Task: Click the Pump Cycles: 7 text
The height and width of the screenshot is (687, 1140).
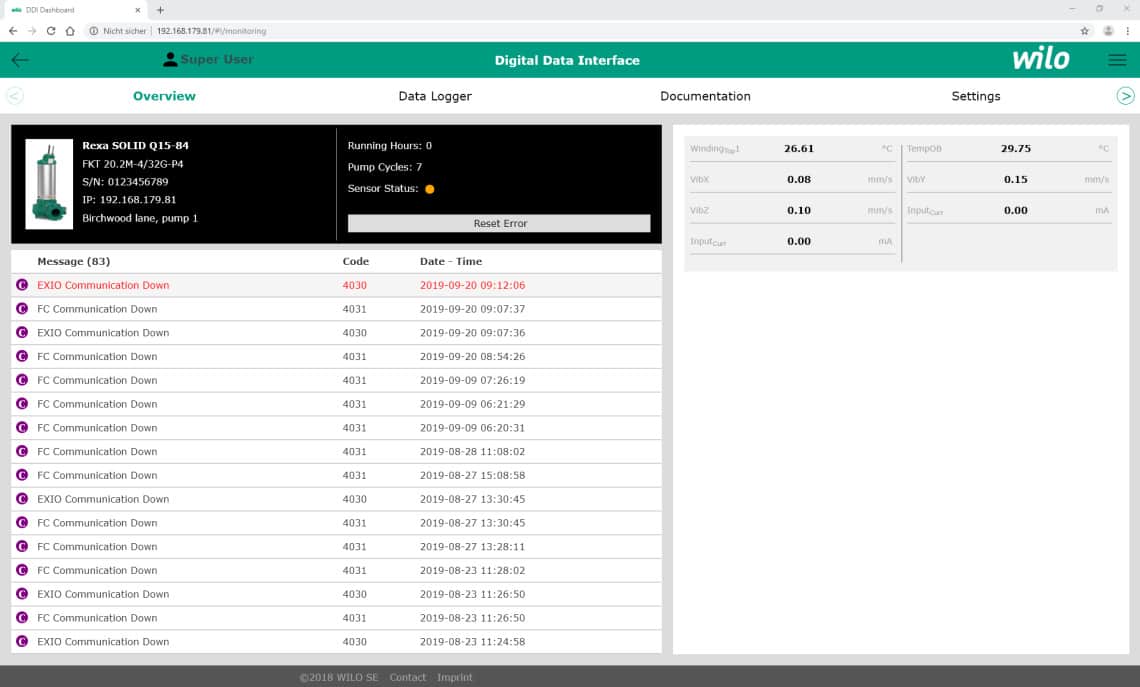Action: tap(385, 167)
